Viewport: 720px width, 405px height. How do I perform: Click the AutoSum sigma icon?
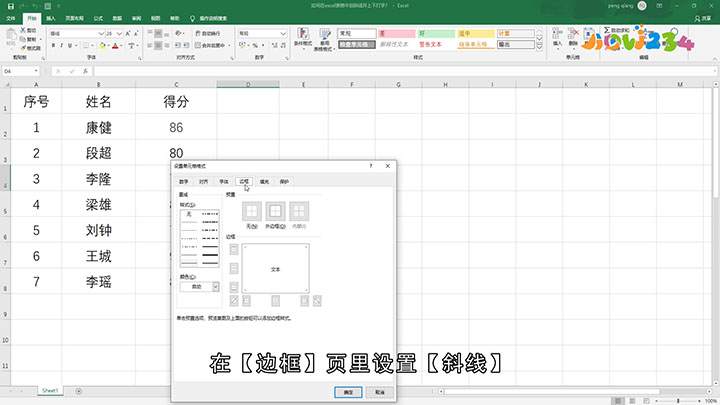point(607,30)
